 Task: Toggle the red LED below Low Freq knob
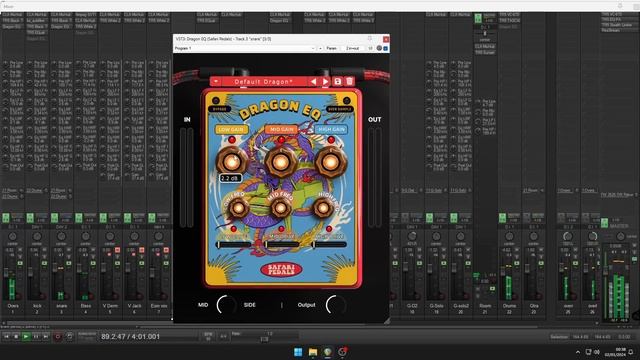click(234, 229)
